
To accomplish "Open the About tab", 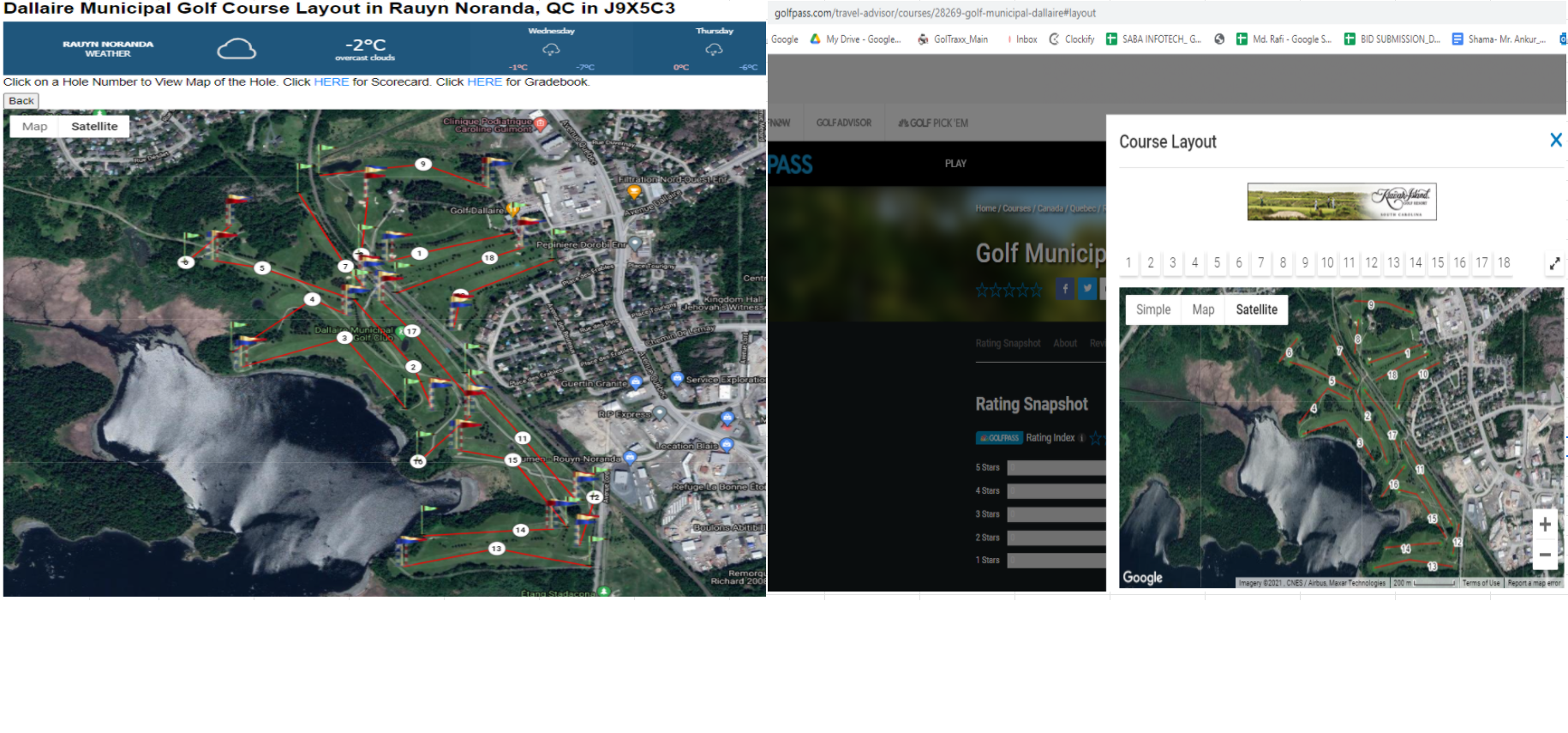I will pyautogui.click(x=1065, y=343).
